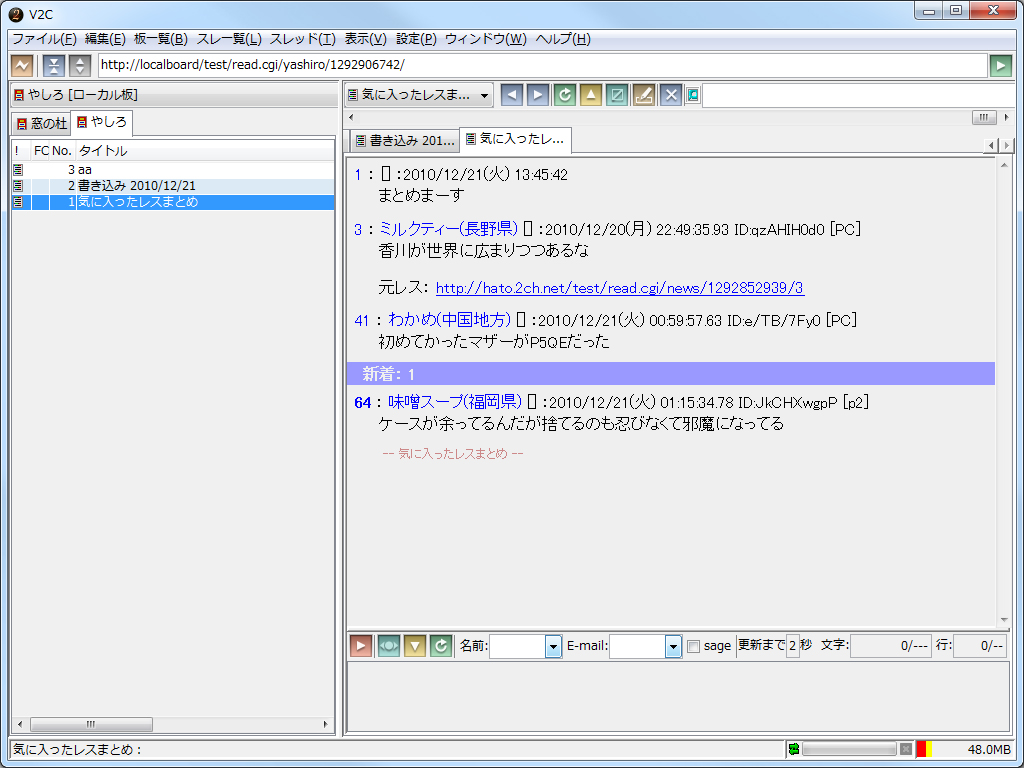Click the horizontal scrollbar below the board list

click(91, 724)
